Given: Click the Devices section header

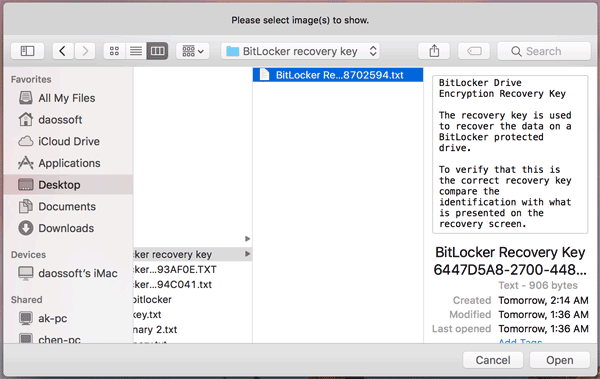Looking at the screenshot, I should click(x=28, y=255).
